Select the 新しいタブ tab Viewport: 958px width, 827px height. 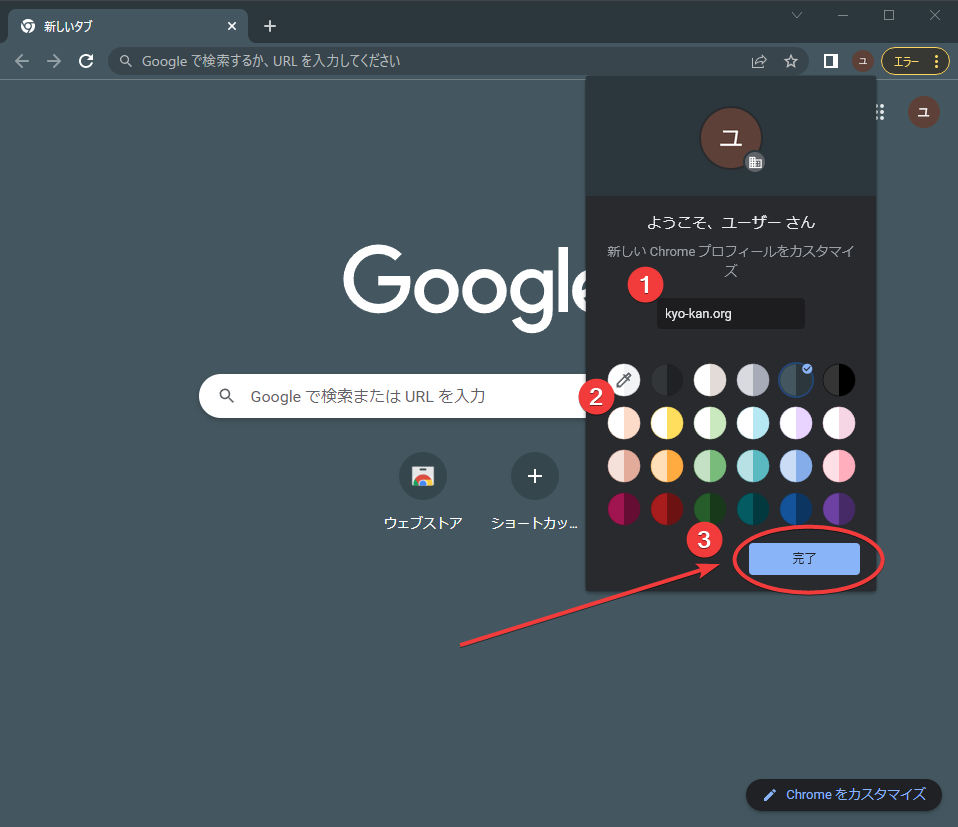pyautogui.click(x=127, y=26)
